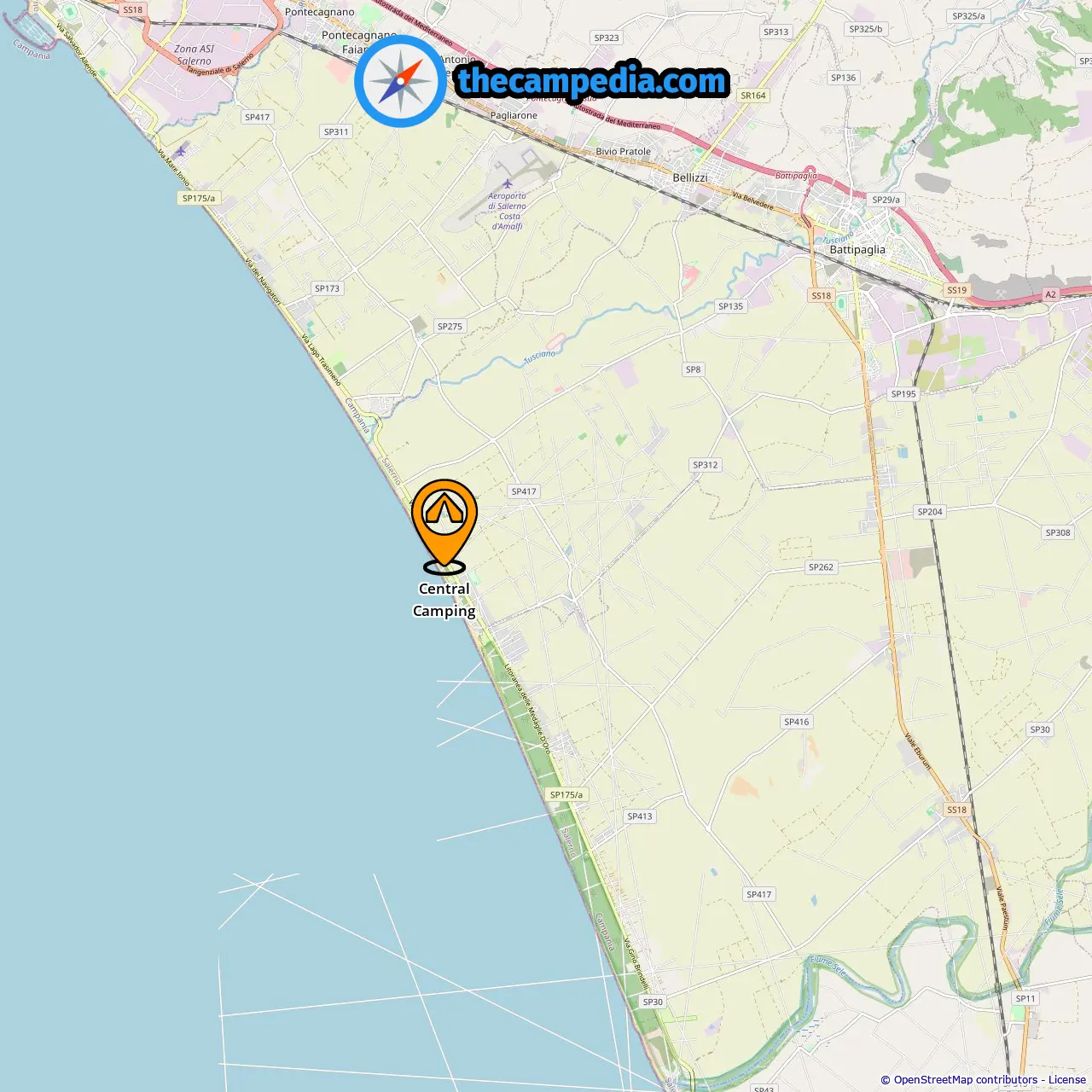Screen dimensions: 1092x1092
Task: Select the Bivio Pratole place label
Action: (623, 152)
